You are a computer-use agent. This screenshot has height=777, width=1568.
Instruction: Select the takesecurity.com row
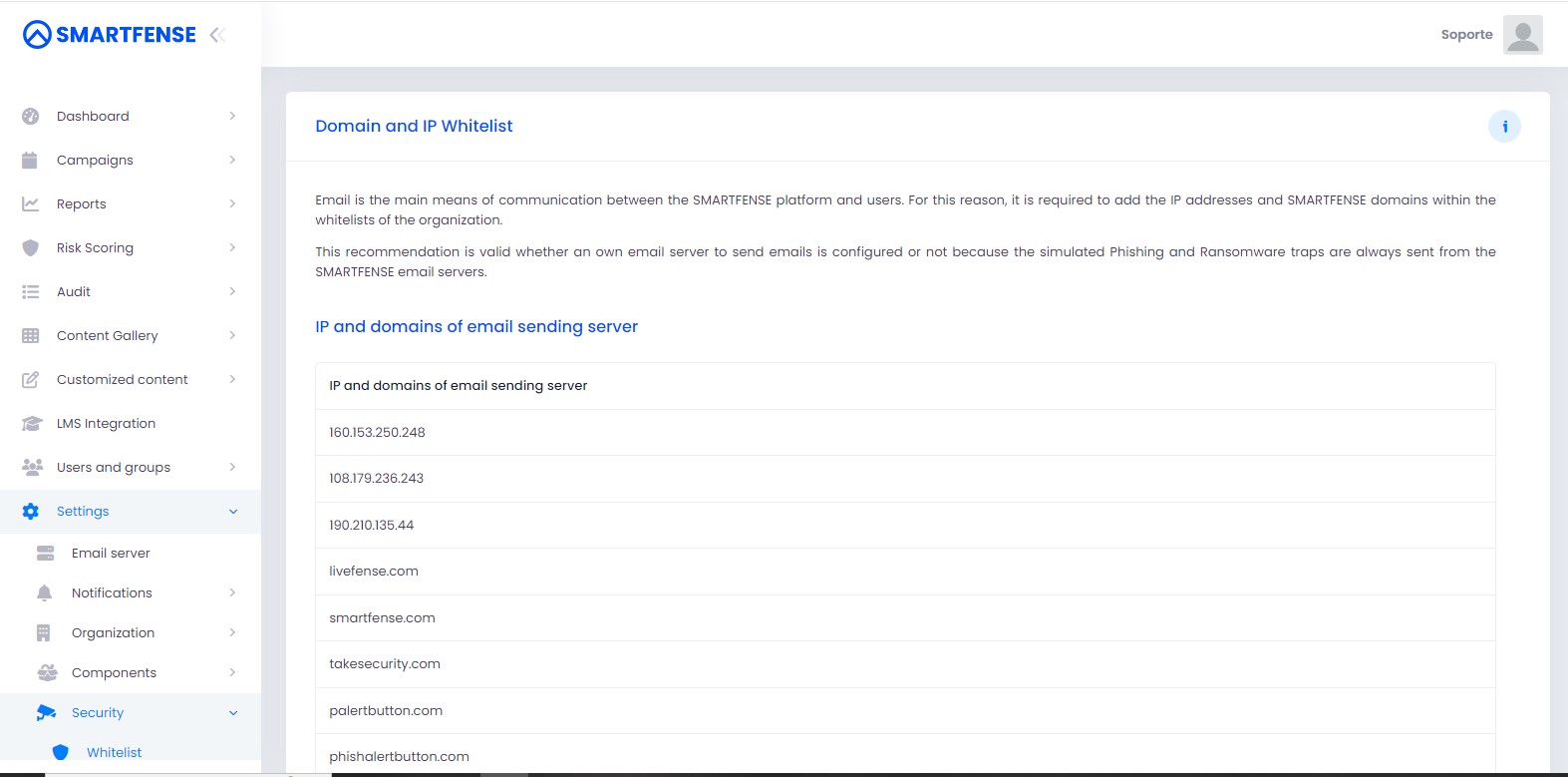point(905,664)
